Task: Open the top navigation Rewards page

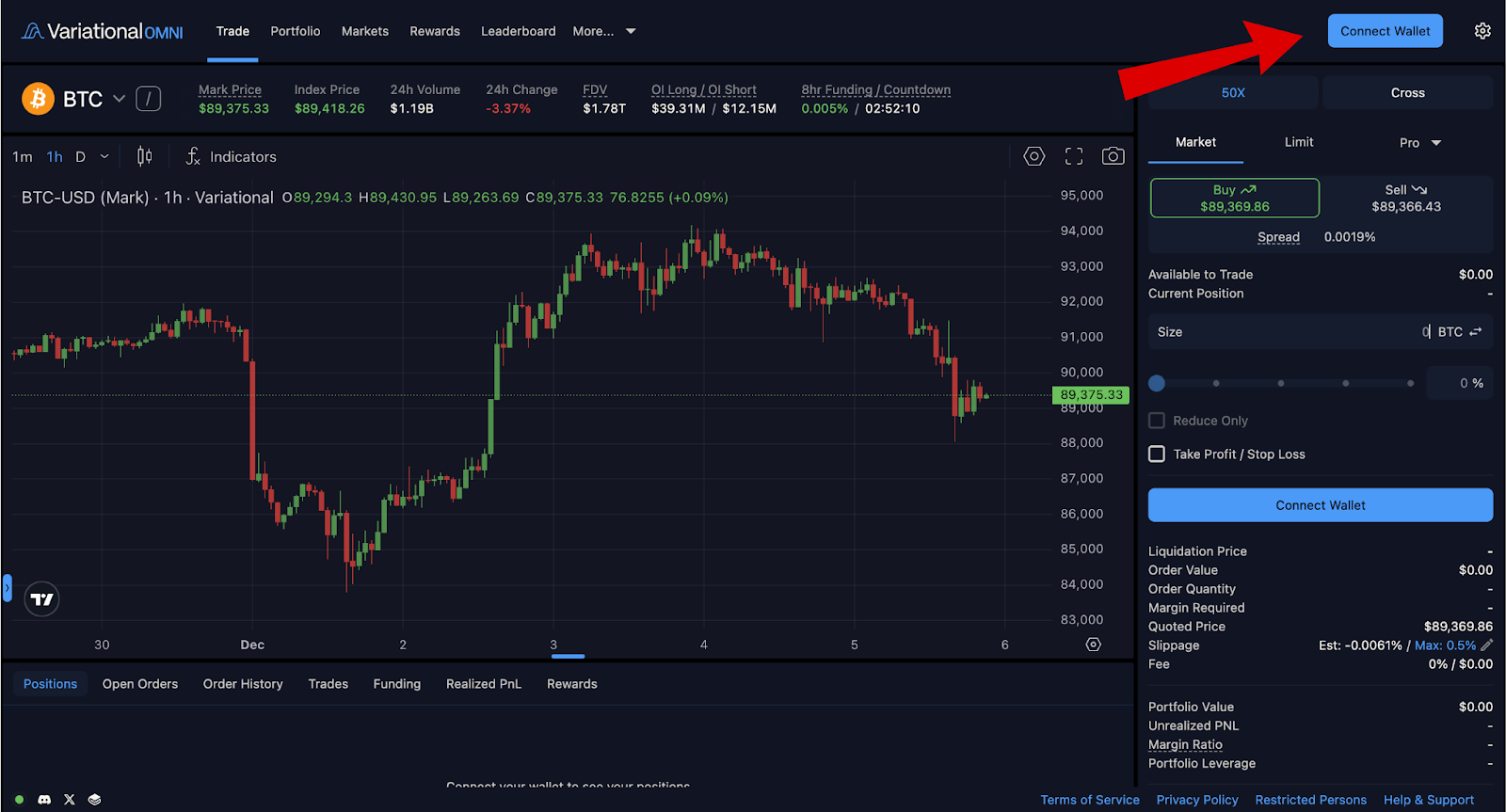Action: tap(435, 31)
